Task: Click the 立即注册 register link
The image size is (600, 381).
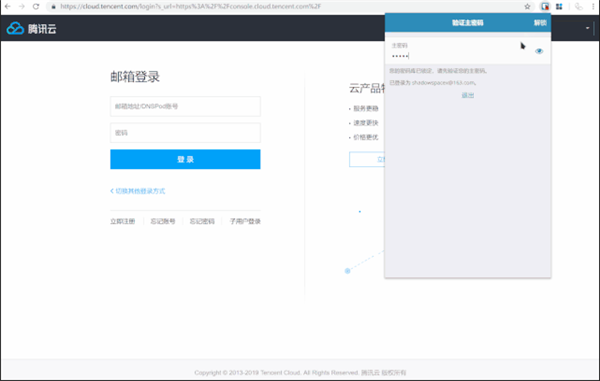Action: [x=122, y=221]
